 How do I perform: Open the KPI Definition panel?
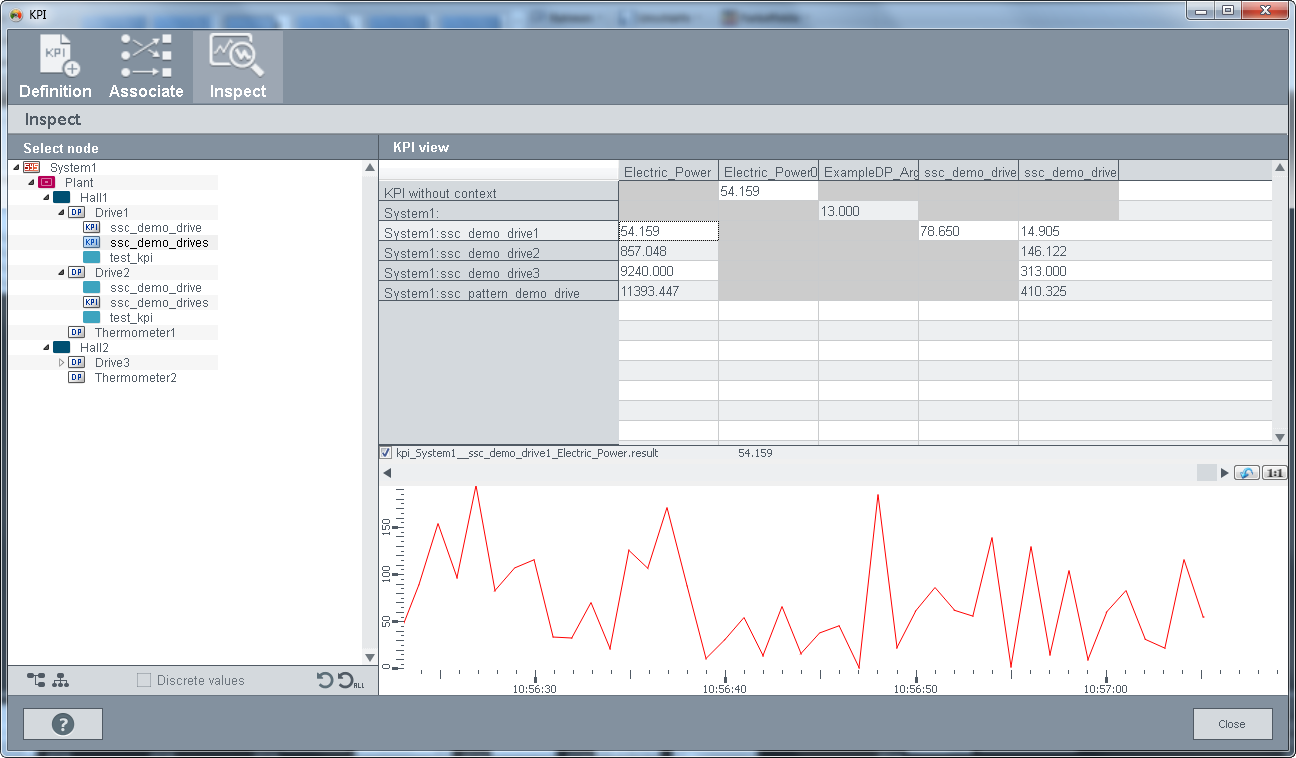click(x=55, y=67)
